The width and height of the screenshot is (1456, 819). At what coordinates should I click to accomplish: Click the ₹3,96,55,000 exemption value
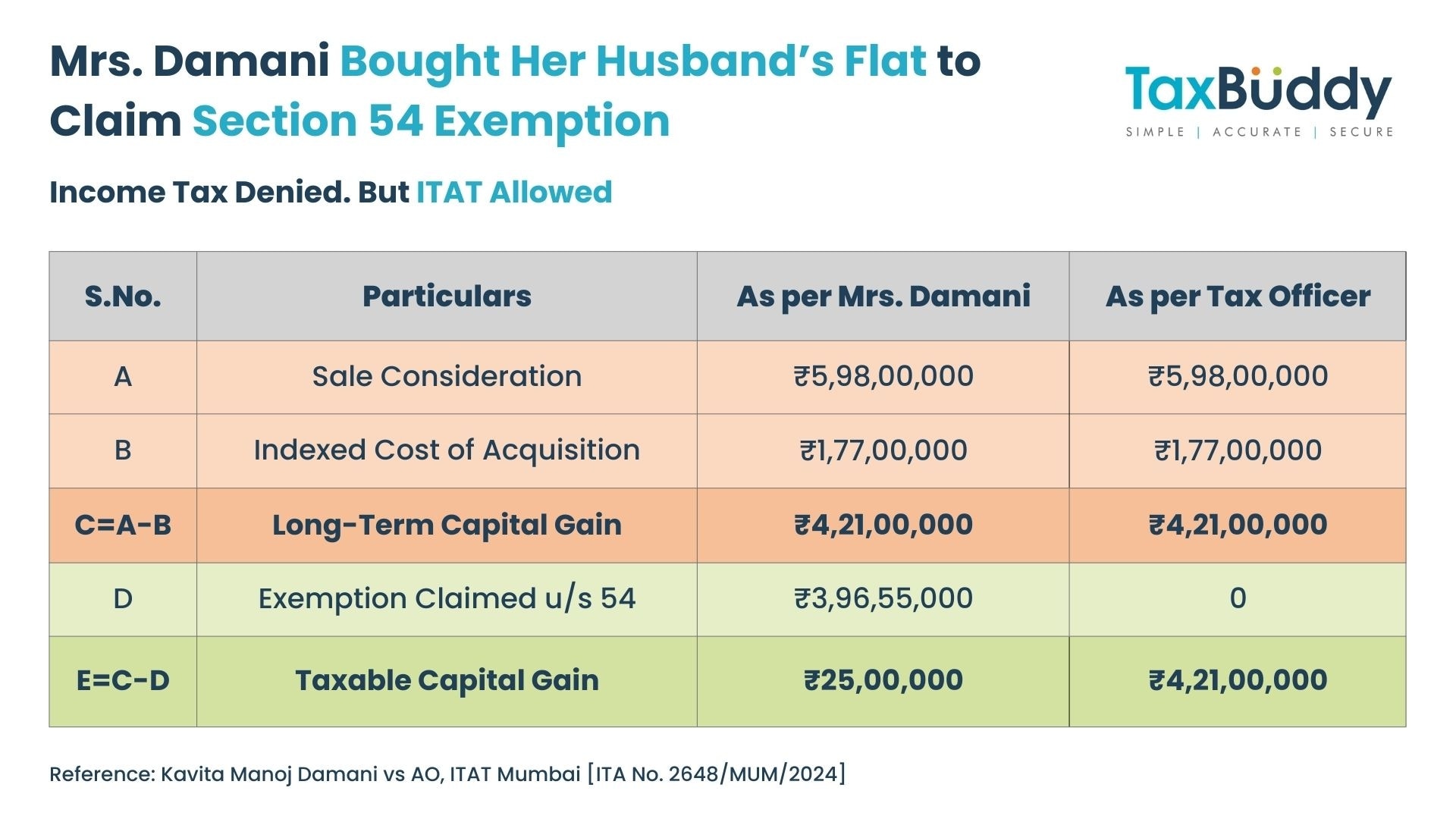pos(883,598)
